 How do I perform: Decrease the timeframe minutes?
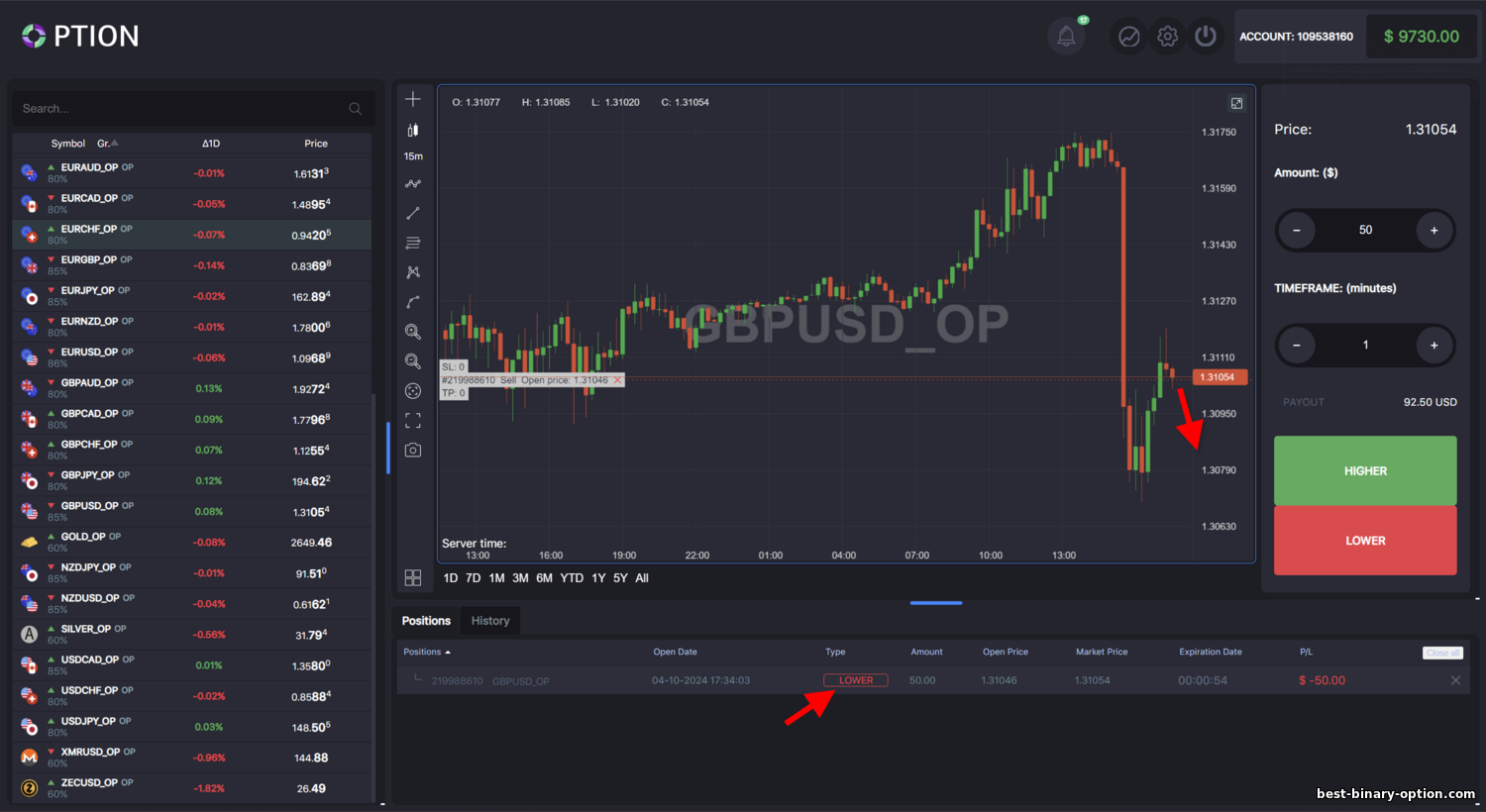pos(1296,346)
